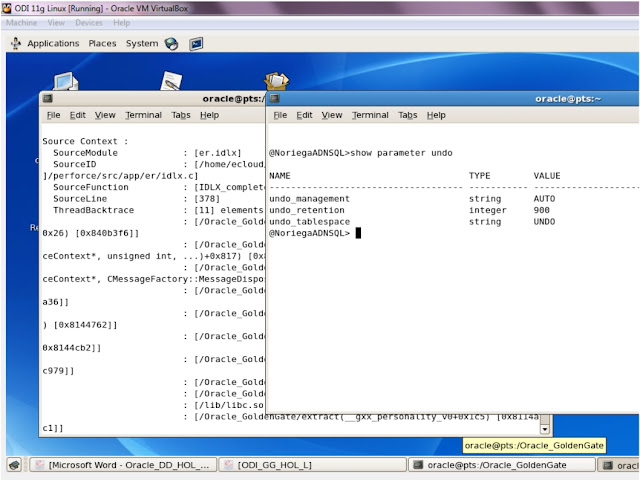Open the VirtualBox Help menu
The width and height of the screenshot is (640, 480).
(121, 23)
